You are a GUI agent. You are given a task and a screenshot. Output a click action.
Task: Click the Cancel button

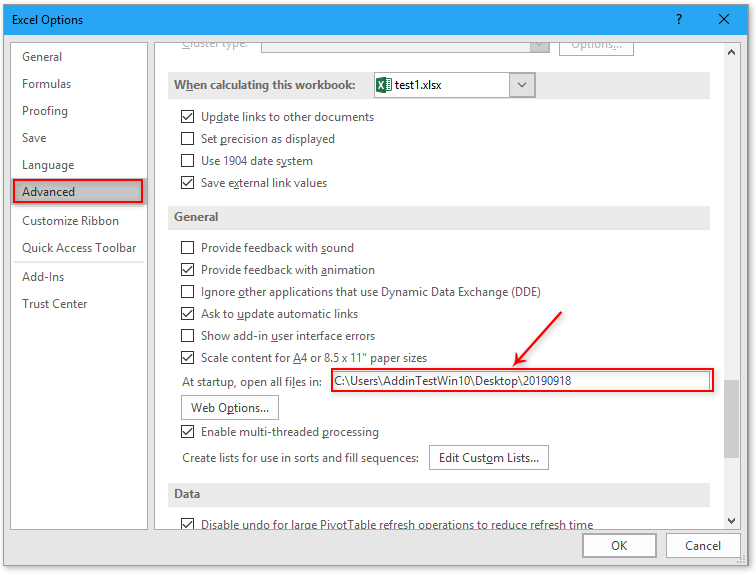click(703, 546)
